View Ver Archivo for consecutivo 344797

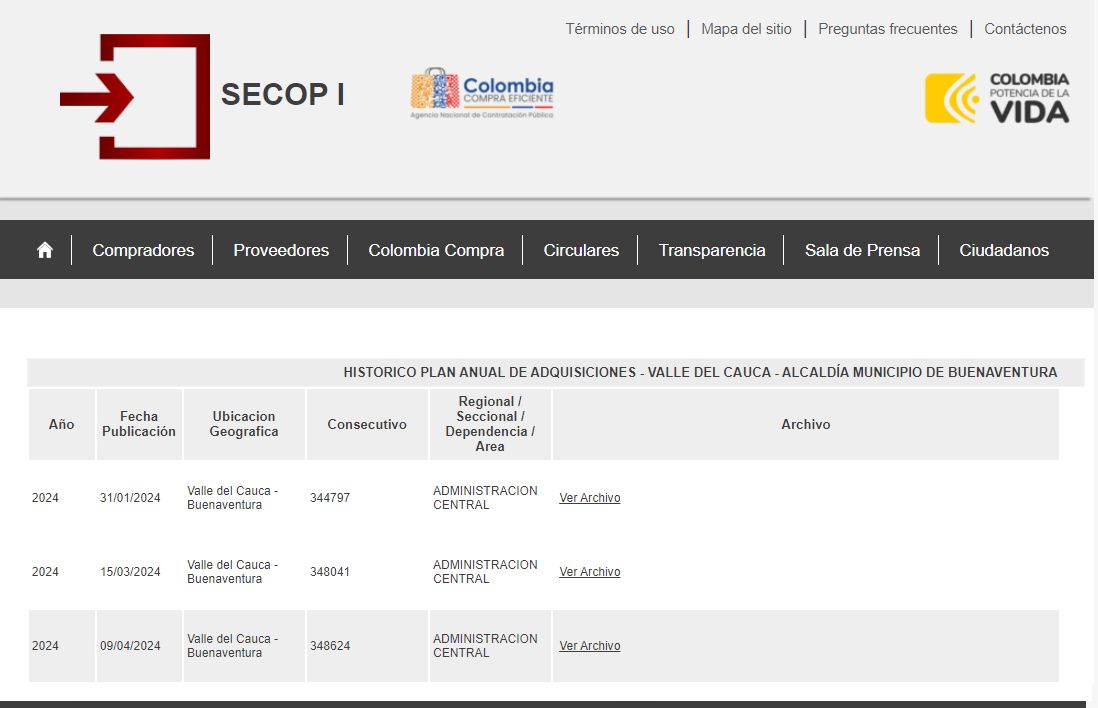tap(590, 498)
